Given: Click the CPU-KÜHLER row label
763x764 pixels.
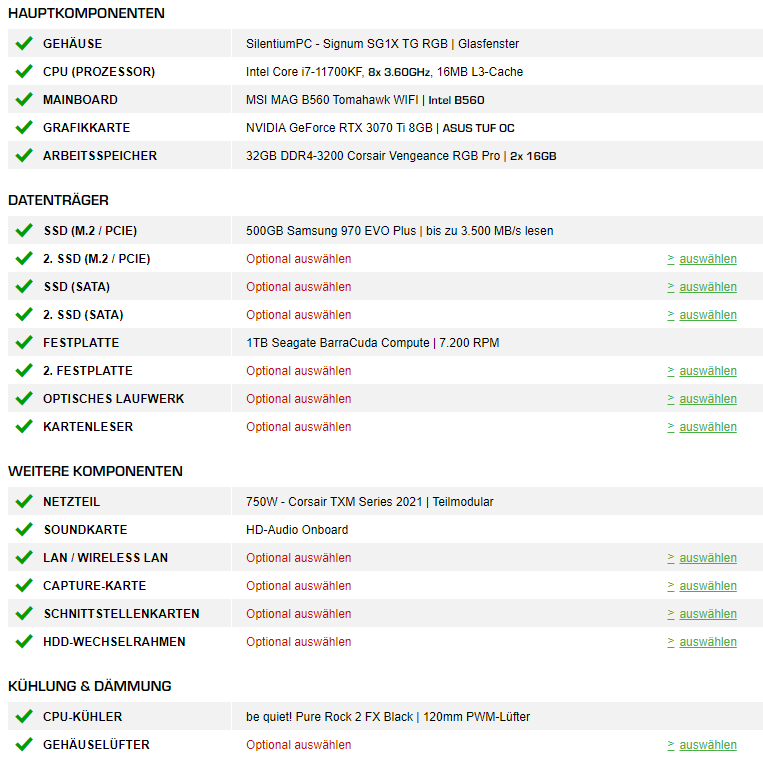Looking at the screenshot, I should (x=83, y=716).
